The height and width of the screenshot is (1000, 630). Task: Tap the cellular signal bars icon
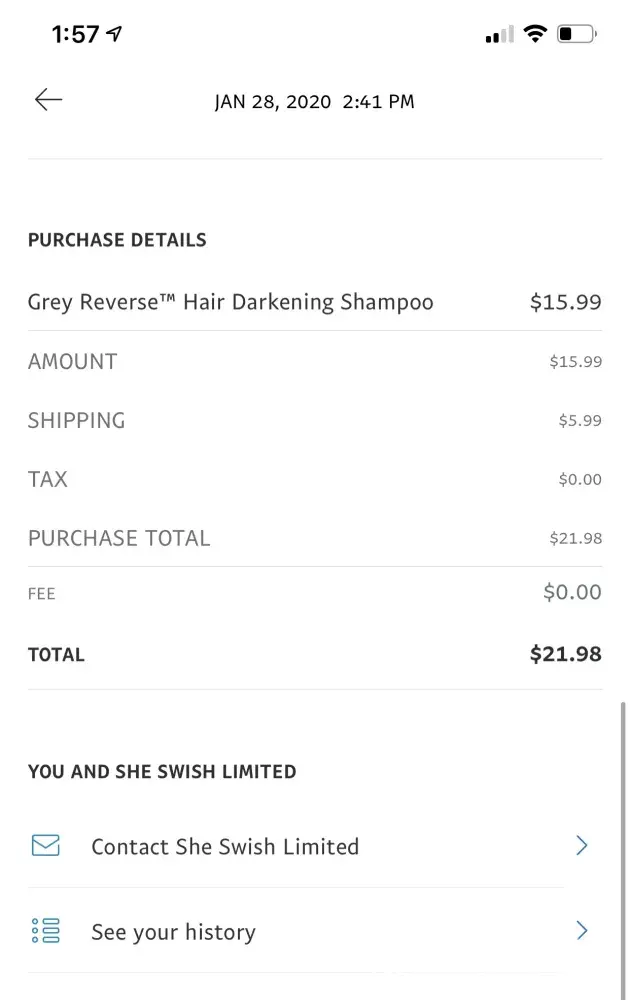[498, 36]
